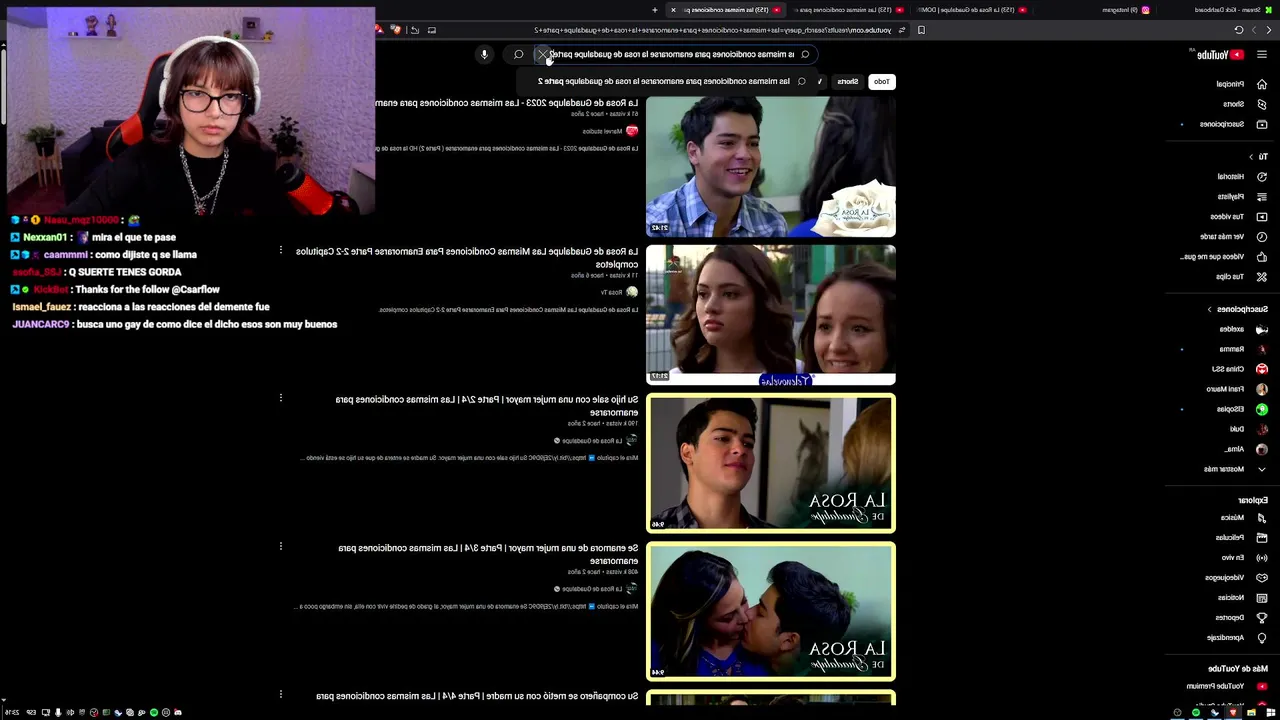Play the first thumbnail with laughing boy
Image resolution: width=1280 pixels, height=720 pixels.
point(771,166)
